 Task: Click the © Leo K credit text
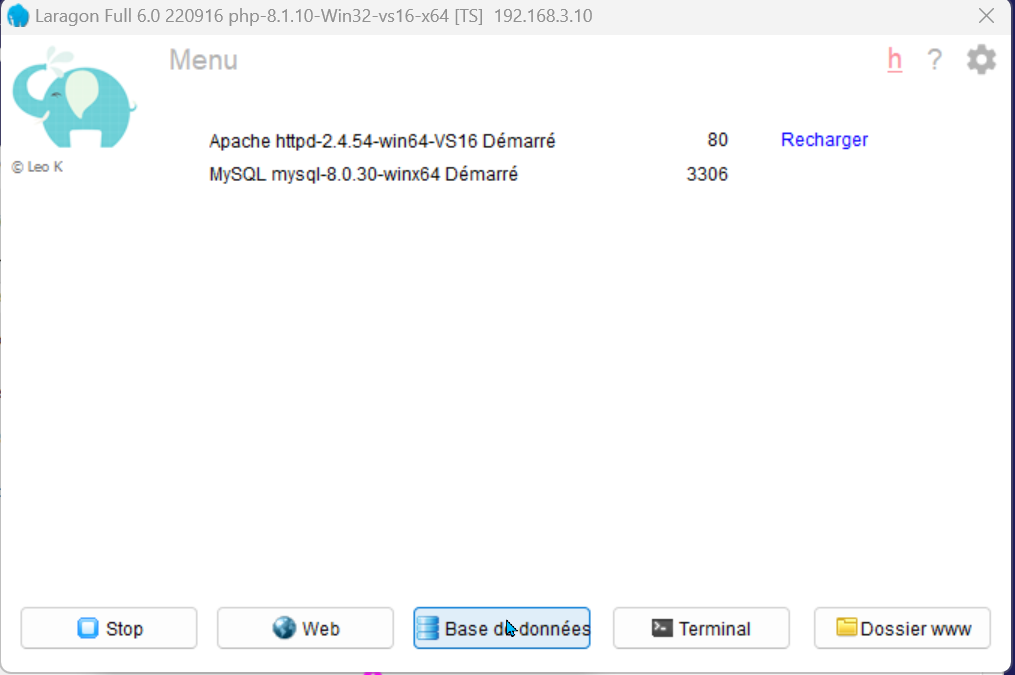37,167
